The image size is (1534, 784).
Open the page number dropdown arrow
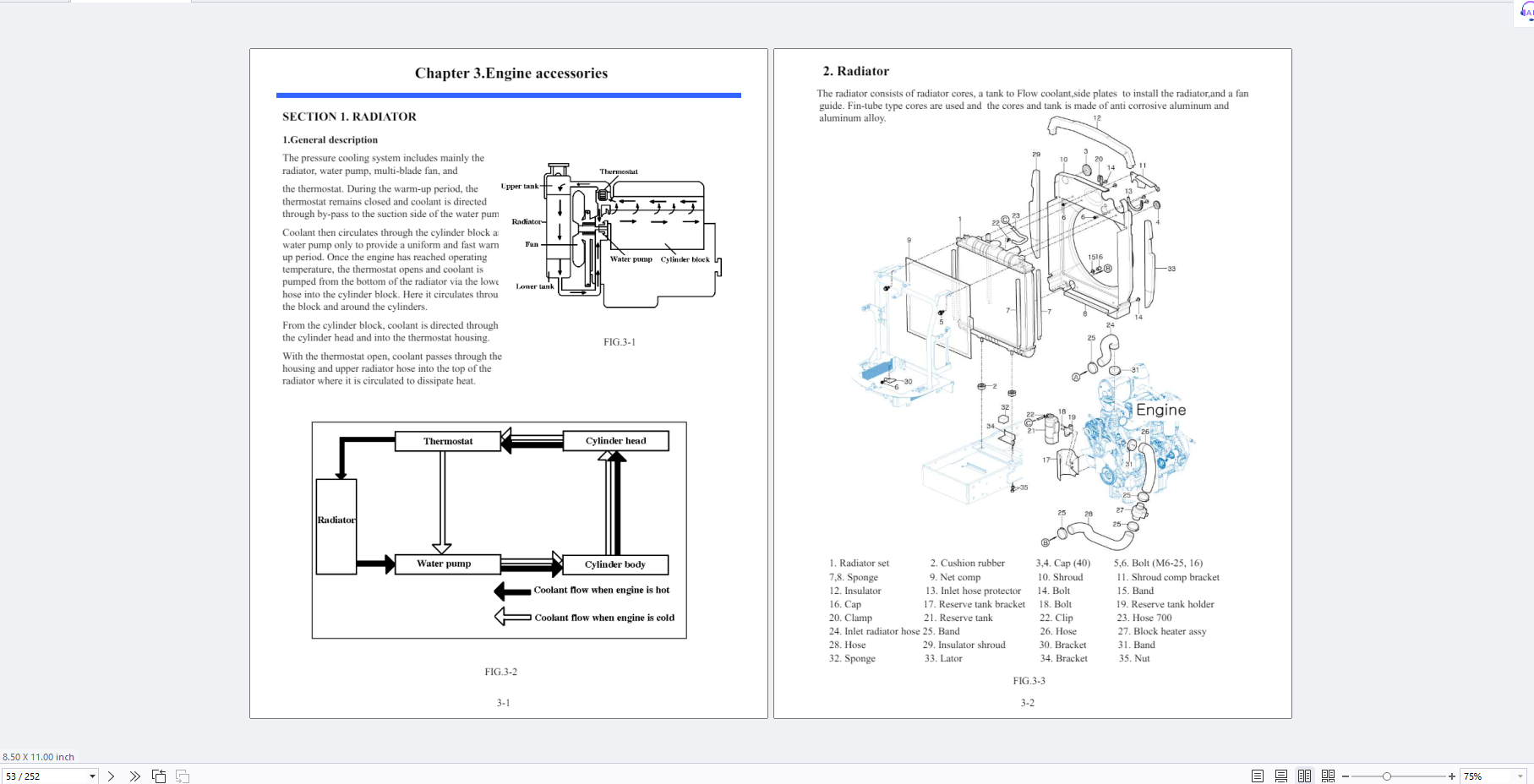click(x=92, y=776)
